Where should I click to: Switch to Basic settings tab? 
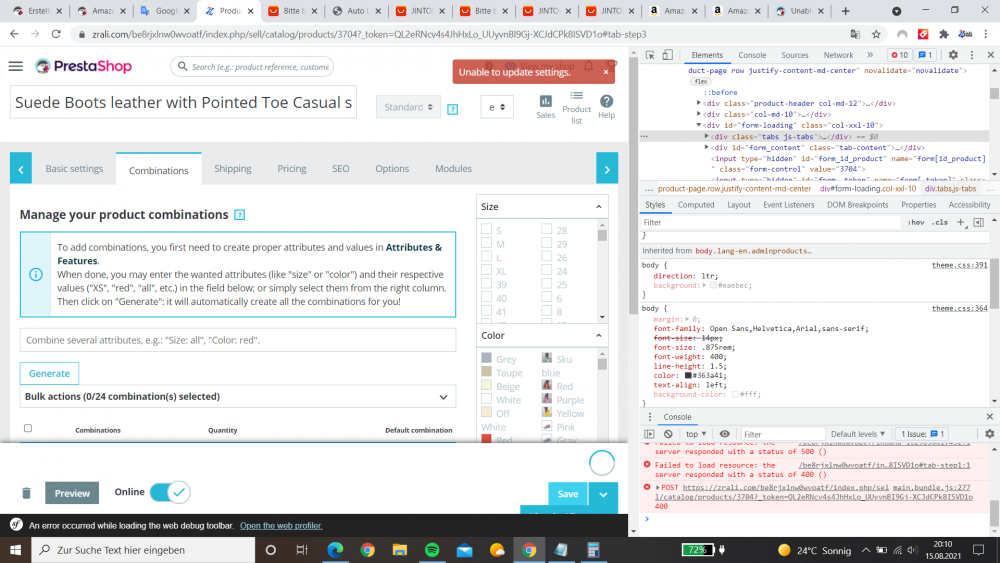74,169
